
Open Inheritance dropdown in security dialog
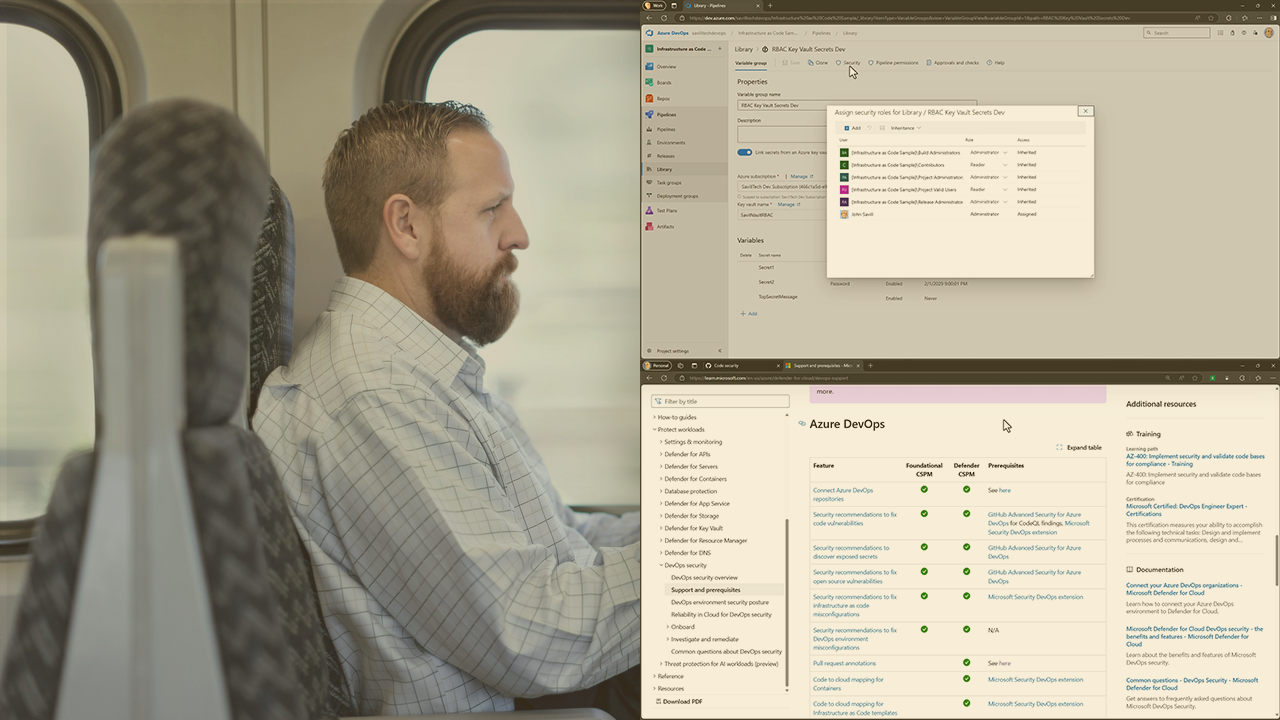point(905,128)
